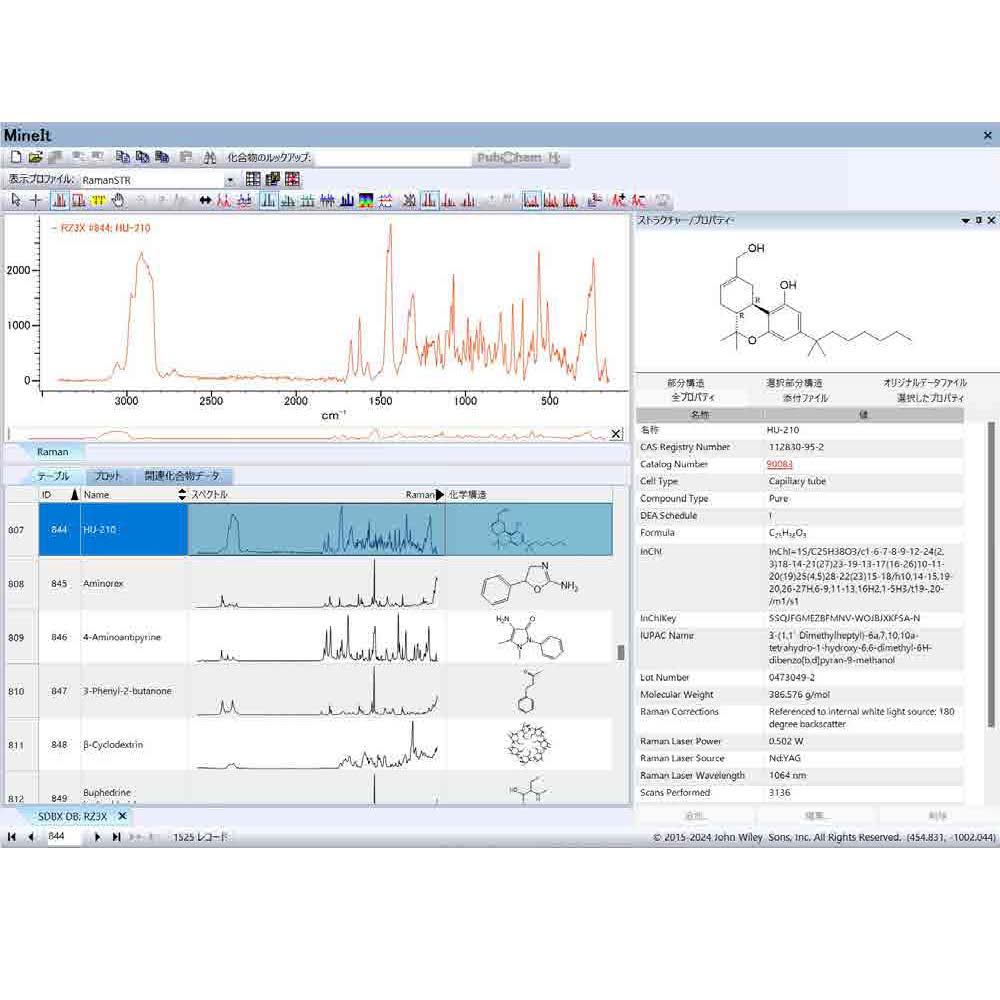The image size is (1000, 1000).
Task: Click the CAS Registry Number value 112830-95-2
Action: (x=796, y=447)
